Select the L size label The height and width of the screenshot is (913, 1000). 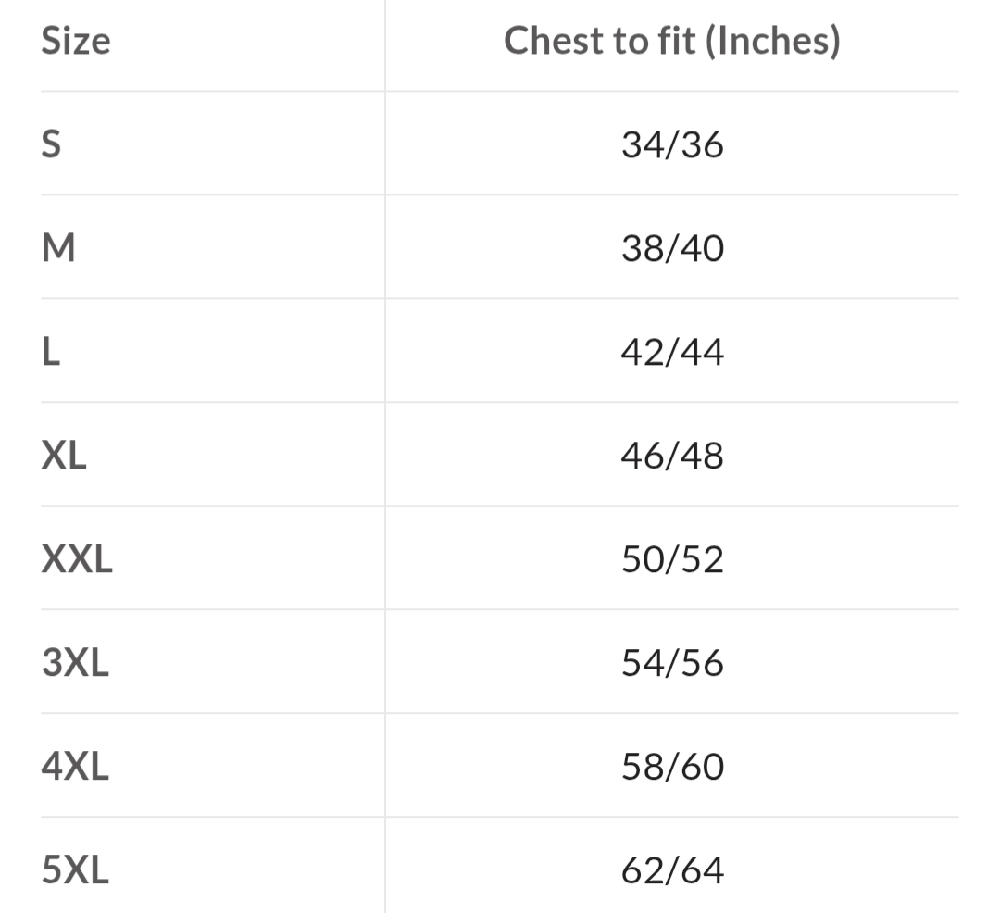[50, 352]
